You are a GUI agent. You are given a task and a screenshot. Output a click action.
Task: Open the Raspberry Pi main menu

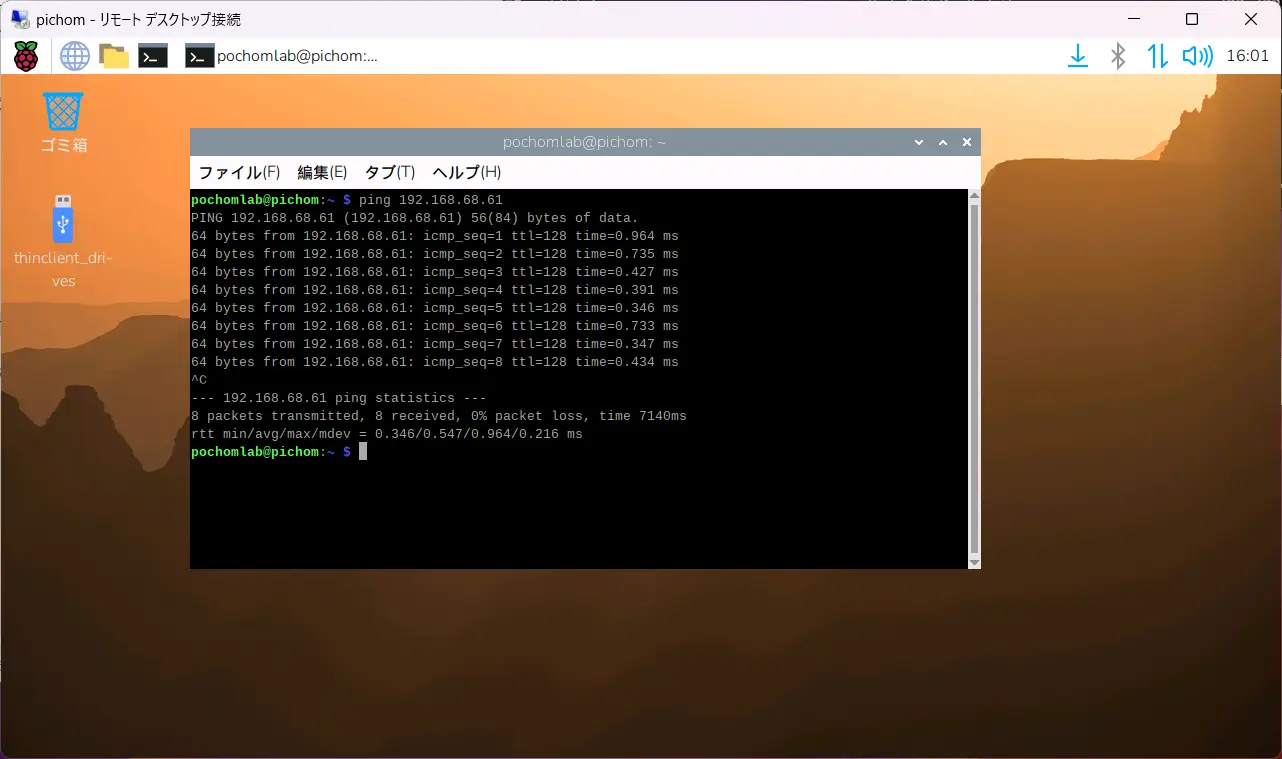coord(26,56)
